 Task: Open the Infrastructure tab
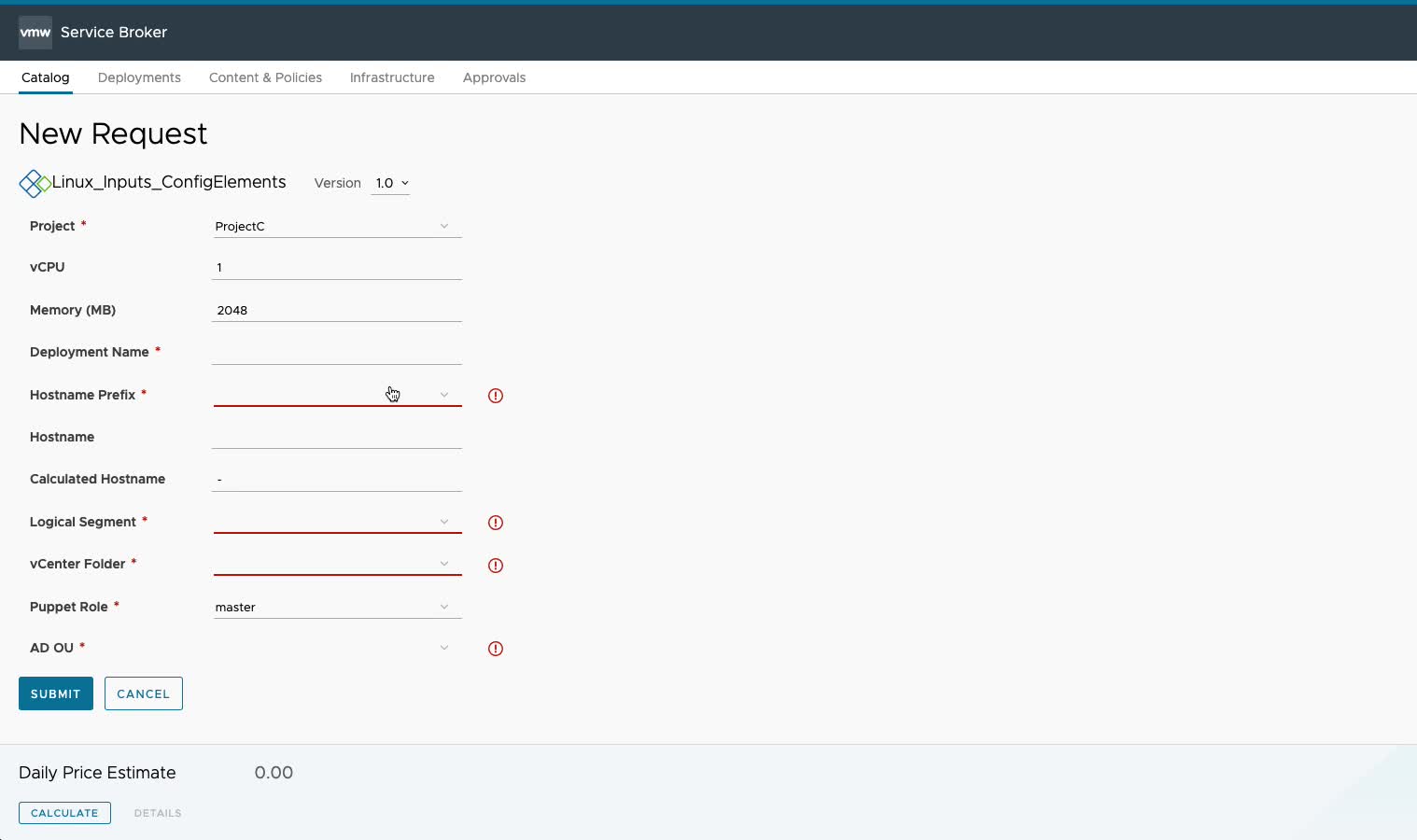click(x=392, y=77)
